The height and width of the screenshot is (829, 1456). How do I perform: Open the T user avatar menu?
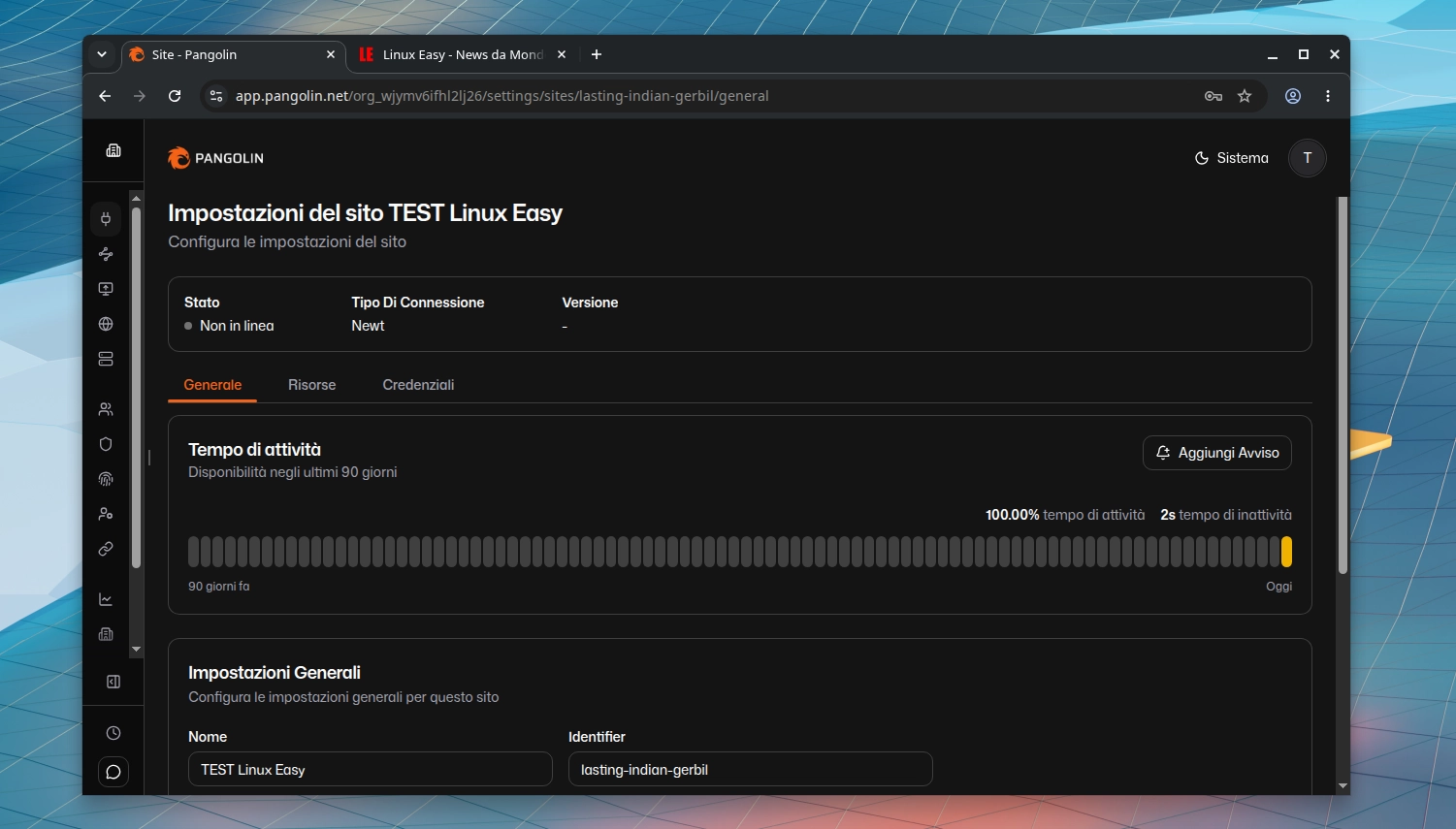[x=1307, y=158]
